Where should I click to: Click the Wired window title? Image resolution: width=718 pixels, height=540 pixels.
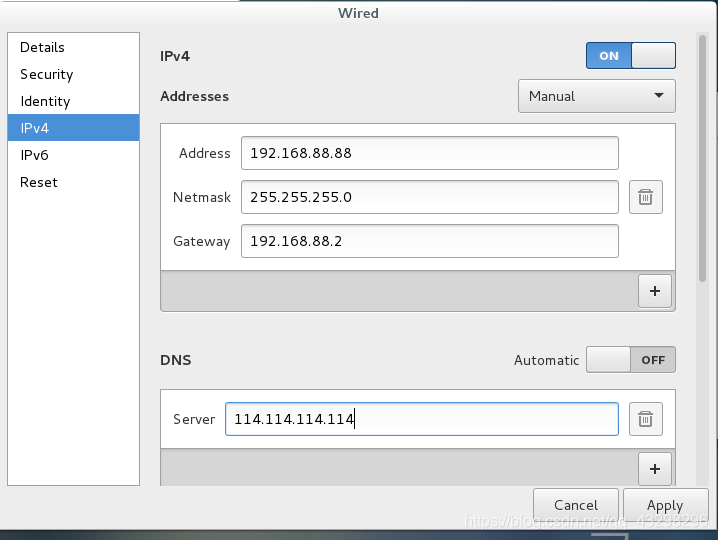pos(358,13)
